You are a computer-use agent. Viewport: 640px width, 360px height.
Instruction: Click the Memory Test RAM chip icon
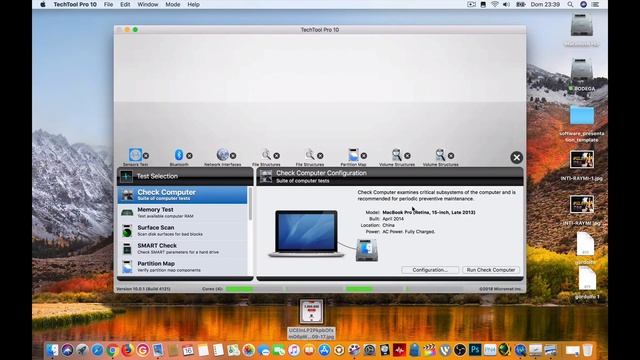tap(127, 213)
